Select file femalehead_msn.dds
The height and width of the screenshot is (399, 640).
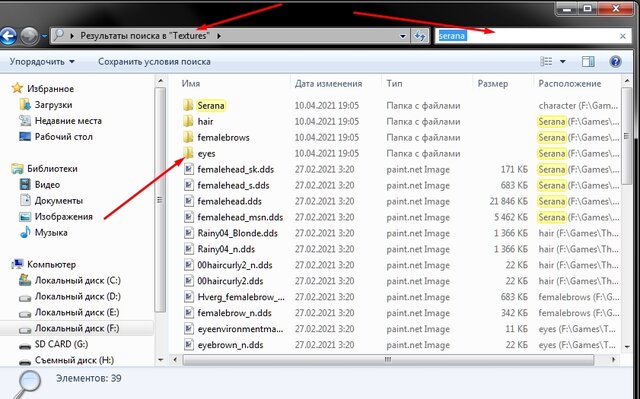(240, 217)
